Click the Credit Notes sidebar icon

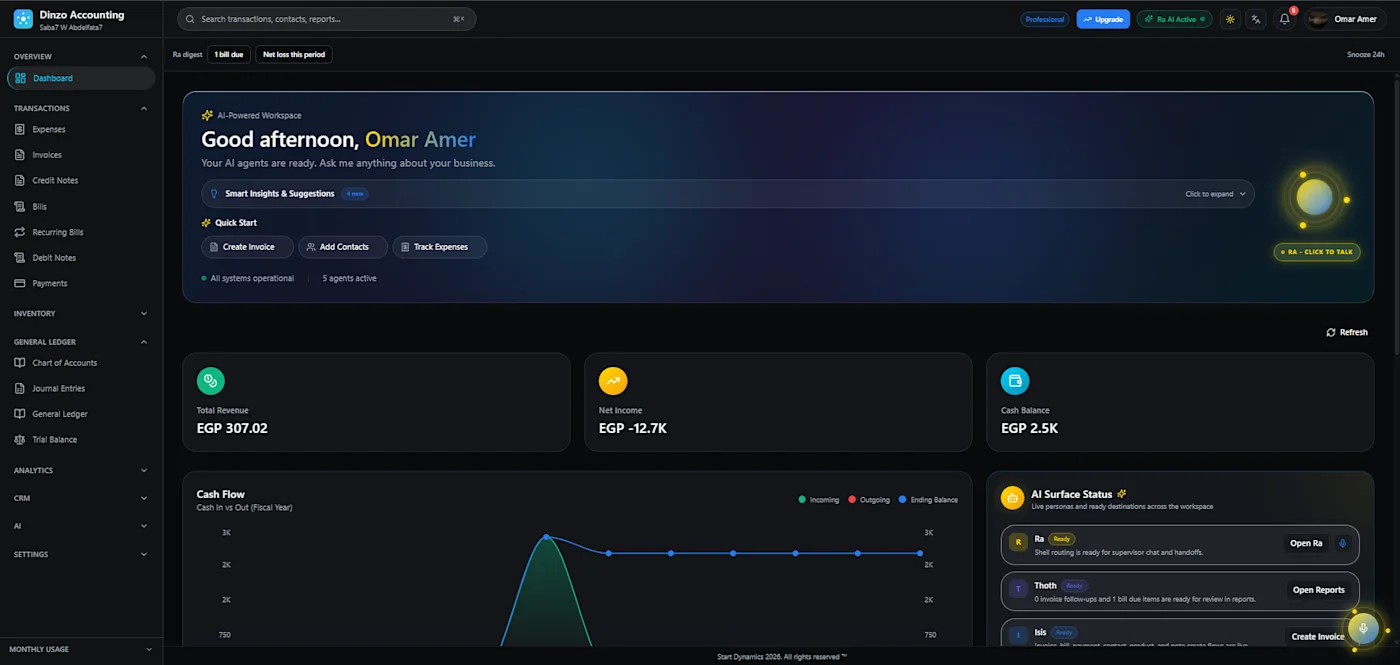click(20, 181)
